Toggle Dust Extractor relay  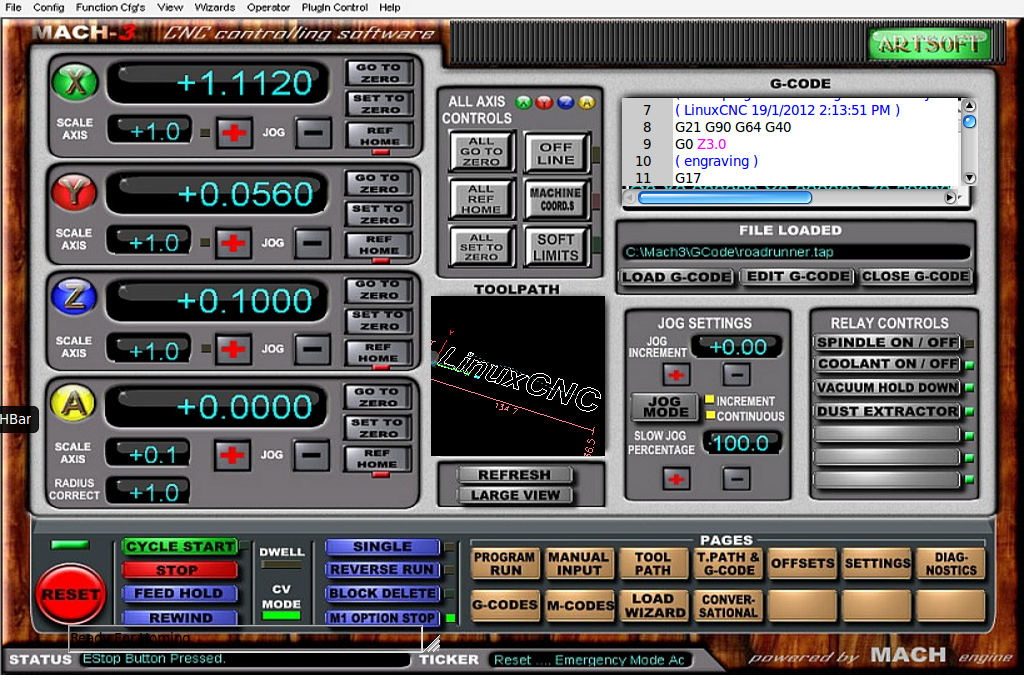888,411
